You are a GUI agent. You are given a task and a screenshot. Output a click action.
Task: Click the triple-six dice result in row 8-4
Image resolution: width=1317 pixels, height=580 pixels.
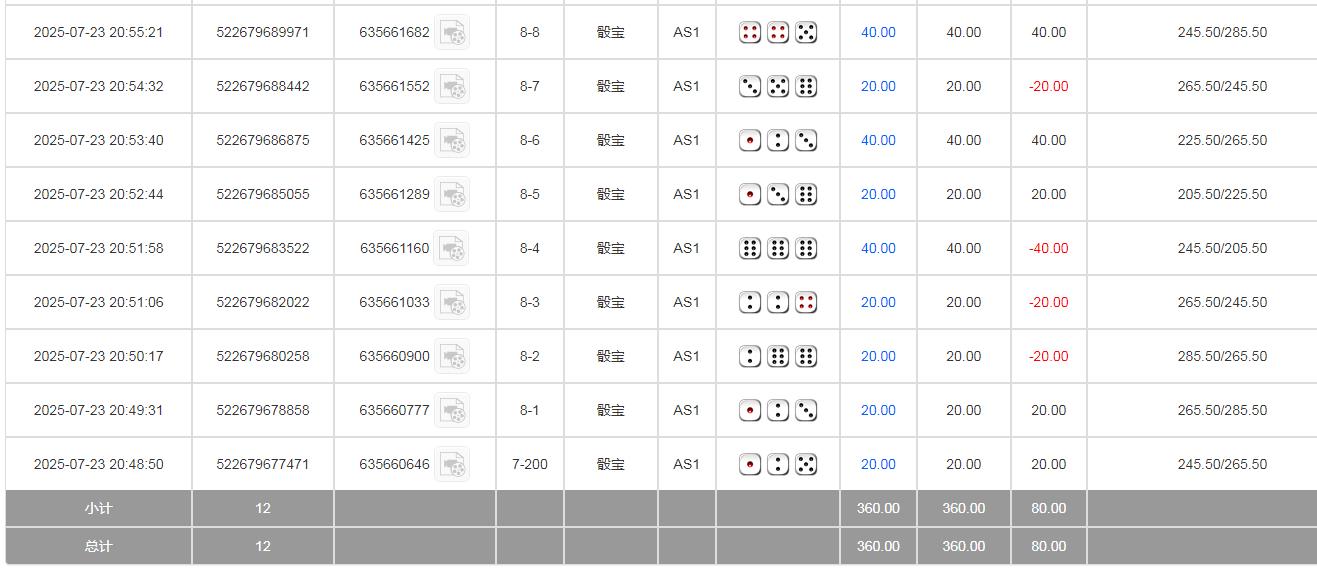click(x=778, y=249)
